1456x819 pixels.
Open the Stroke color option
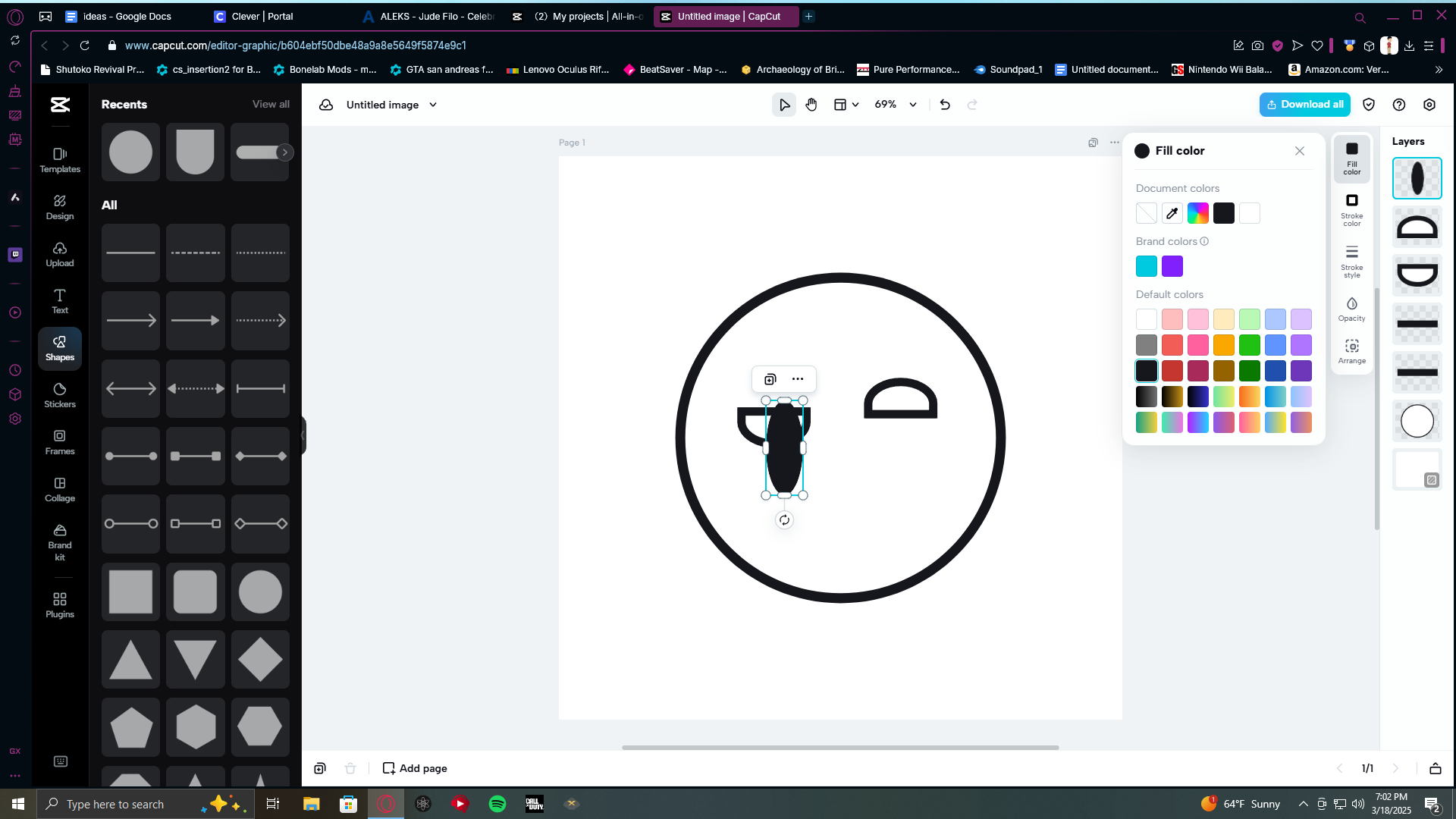[1351, 209]
